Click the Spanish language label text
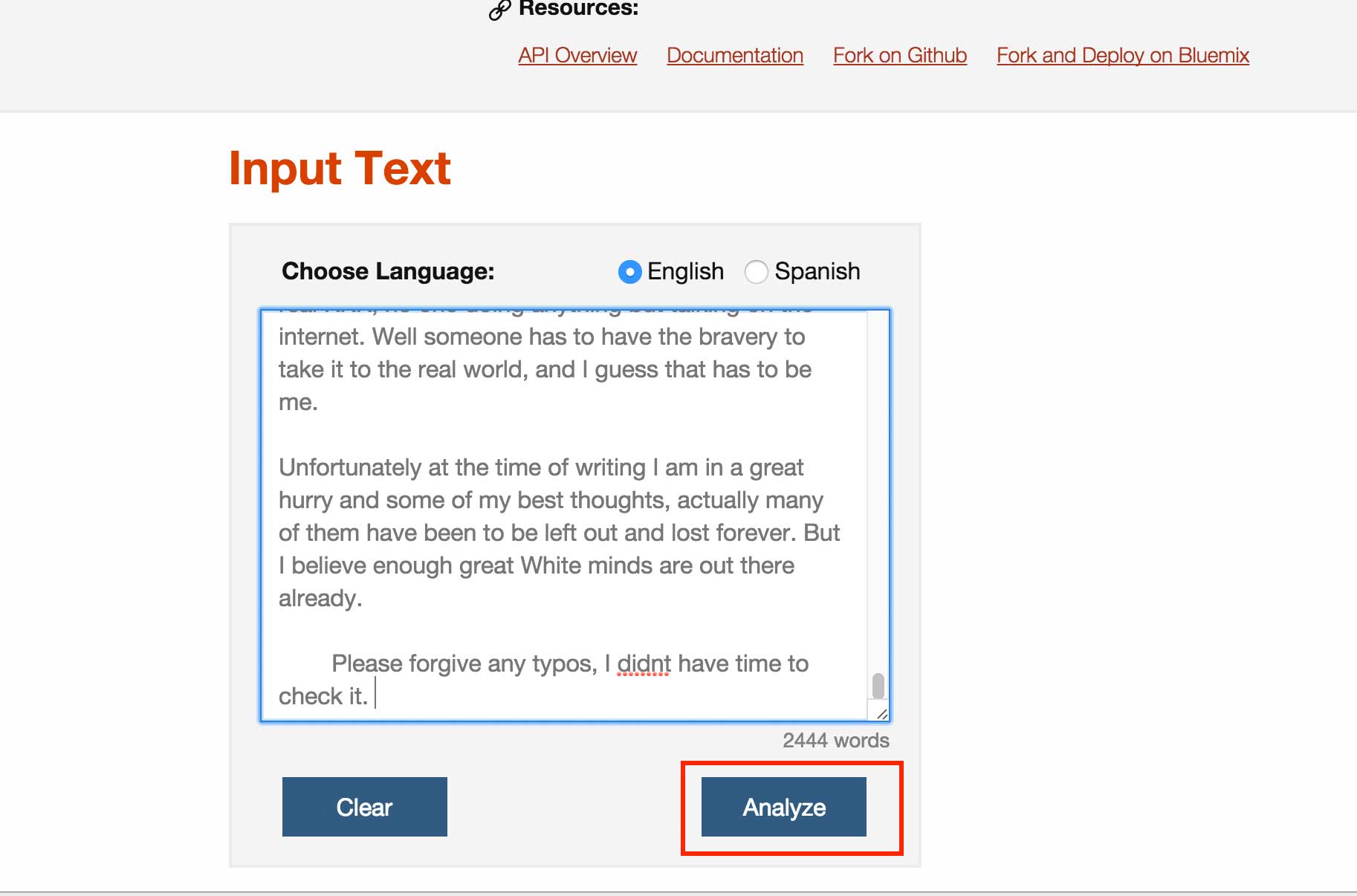 (817, 271)
